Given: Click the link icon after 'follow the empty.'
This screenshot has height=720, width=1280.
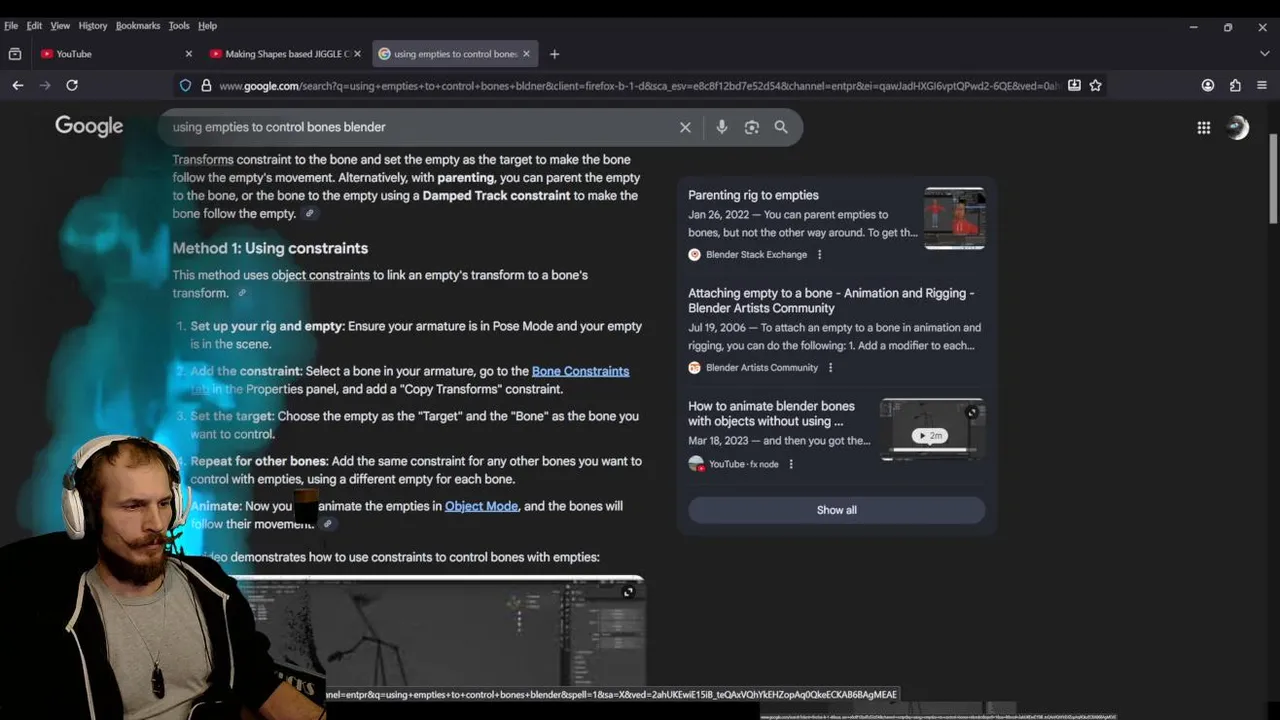Looking at the screenshot, I should [x=310, y=213].
